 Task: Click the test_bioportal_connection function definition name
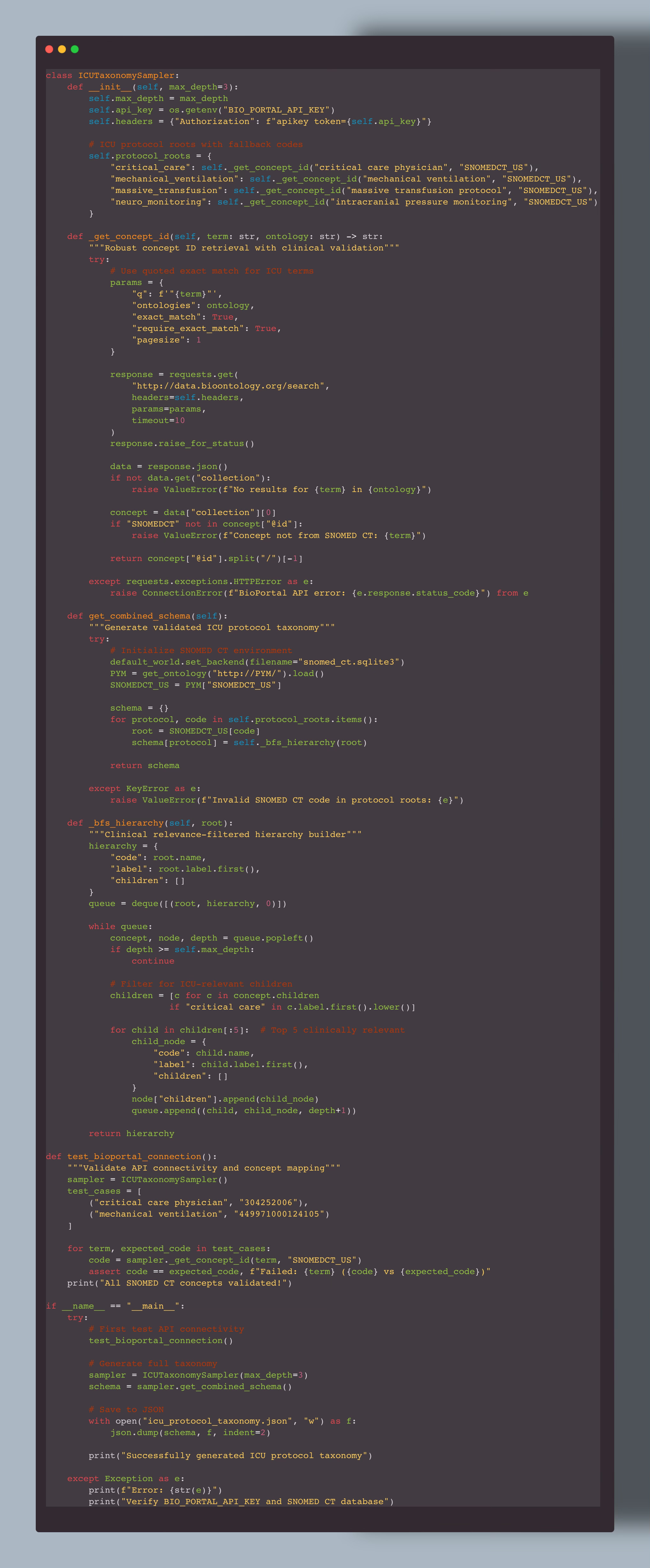[x=134, y=1157]
